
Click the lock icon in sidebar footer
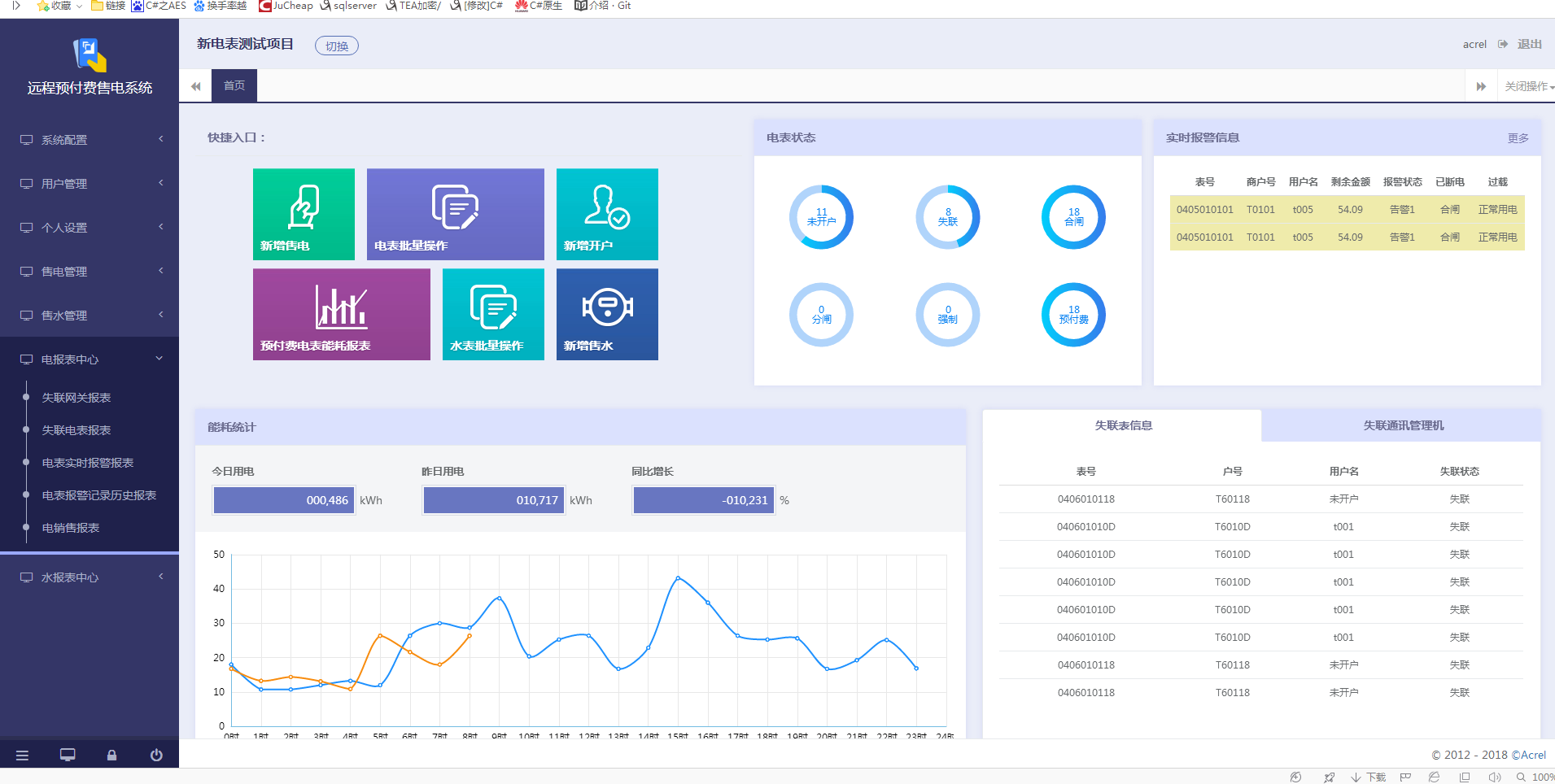click(x=111, y=755)
